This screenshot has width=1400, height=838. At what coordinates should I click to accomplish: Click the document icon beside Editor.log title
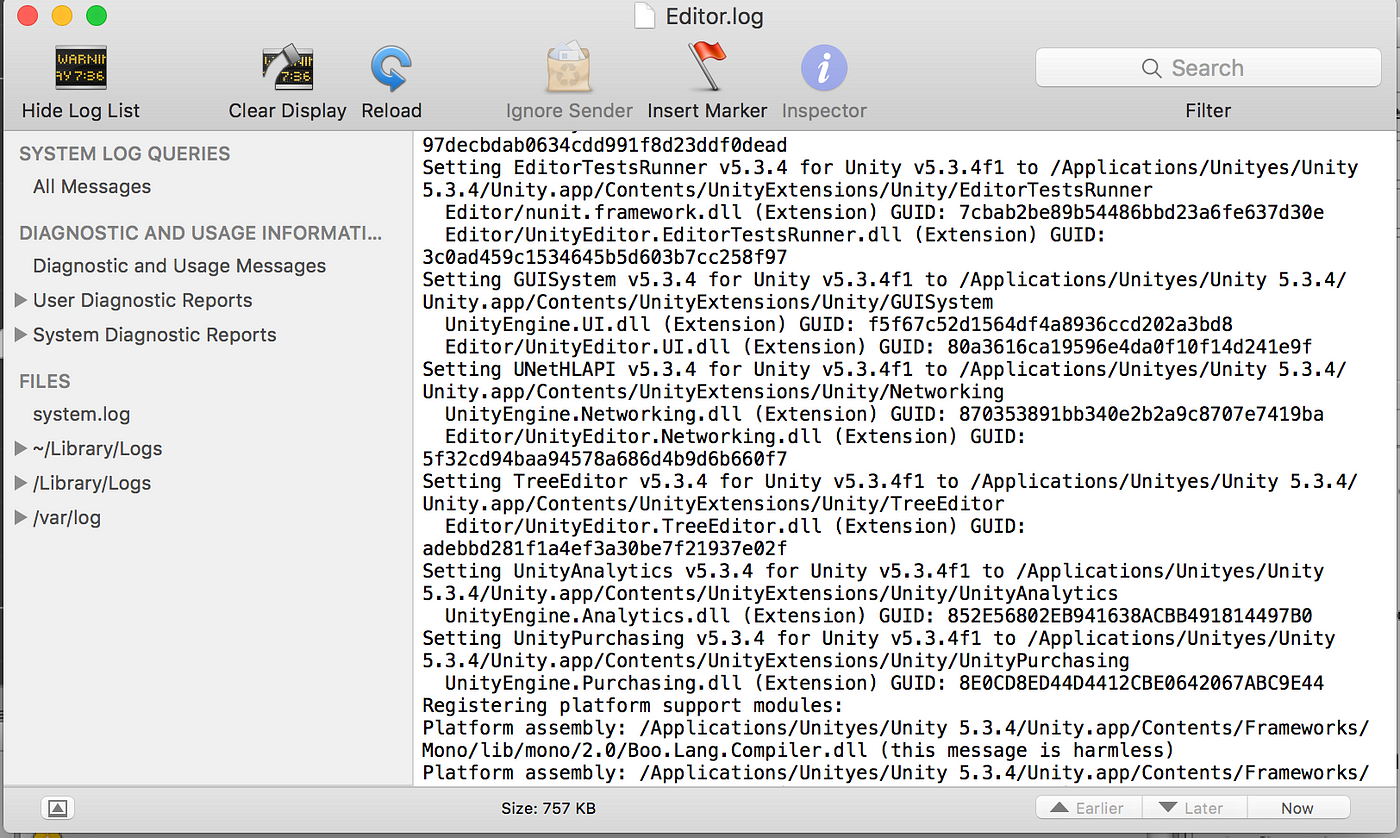(647, 17)
